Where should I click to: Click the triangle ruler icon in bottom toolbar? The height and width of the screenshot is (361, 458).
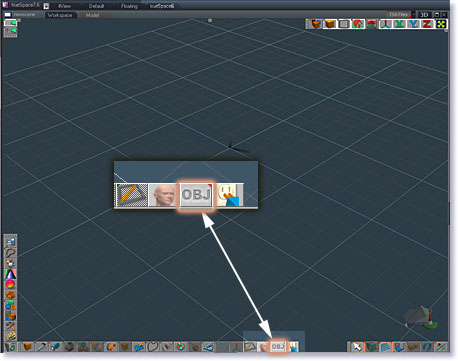(x=250, y=347)
